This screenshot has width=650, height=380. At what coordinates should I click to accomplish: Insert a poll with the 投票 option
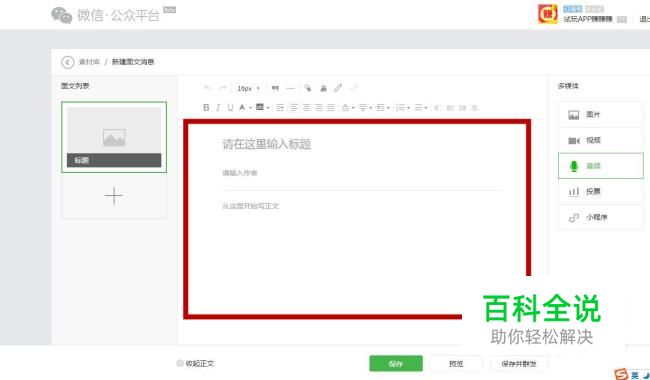tap(601, 191)
